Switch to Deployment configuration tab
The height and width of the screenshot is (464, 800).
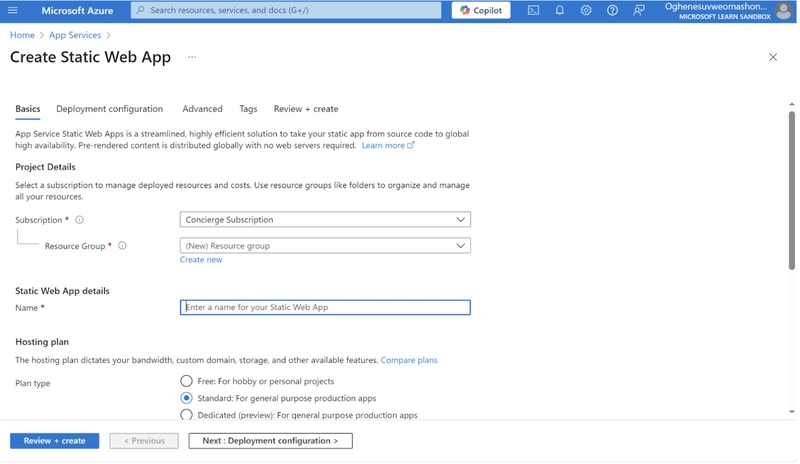pos(110,109)
